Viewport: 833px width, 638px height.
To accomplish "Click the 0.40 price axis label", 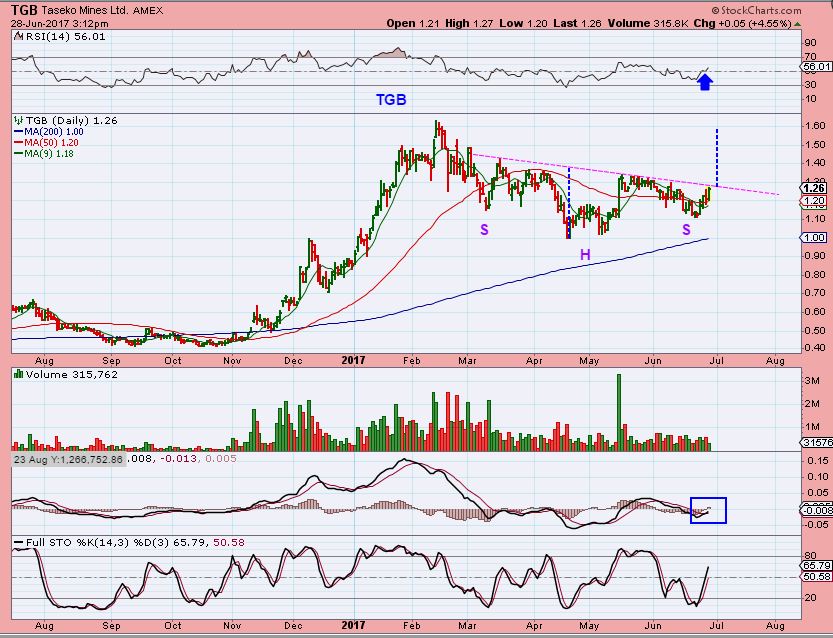I will point(815,348).
